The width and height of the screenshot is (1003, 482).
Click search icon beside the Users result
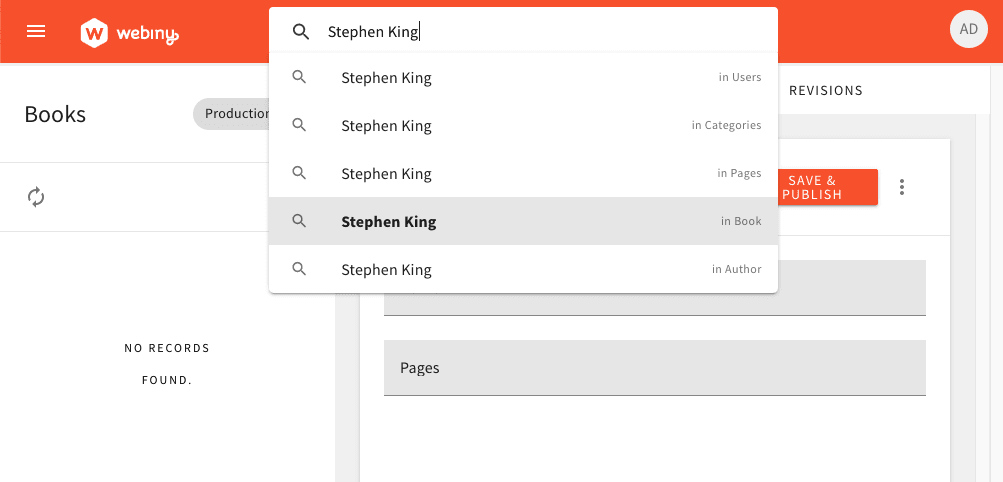click(x=299, y=77)
